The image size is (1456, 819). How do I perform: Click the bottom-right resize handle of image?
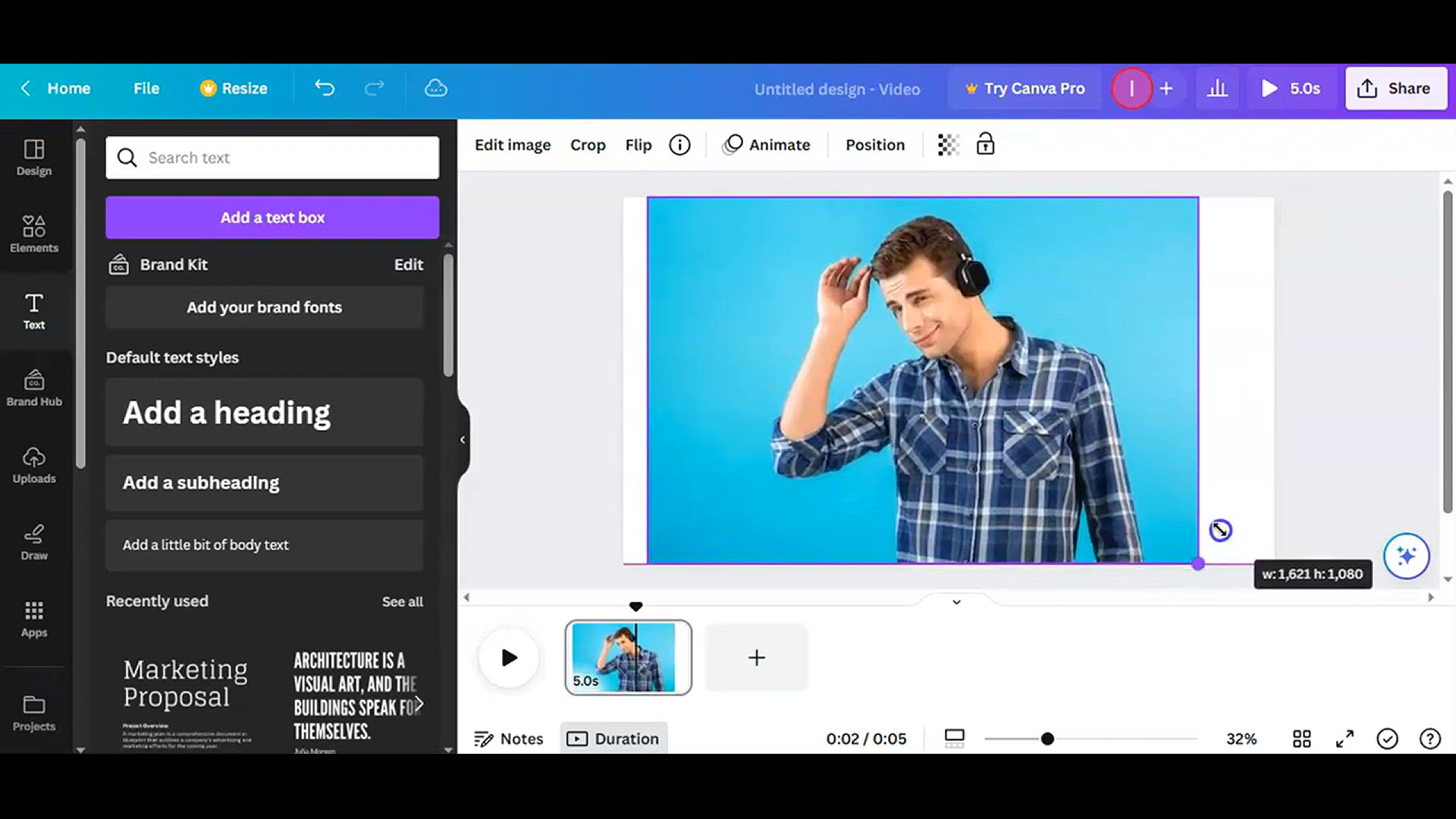(1198, 564)
